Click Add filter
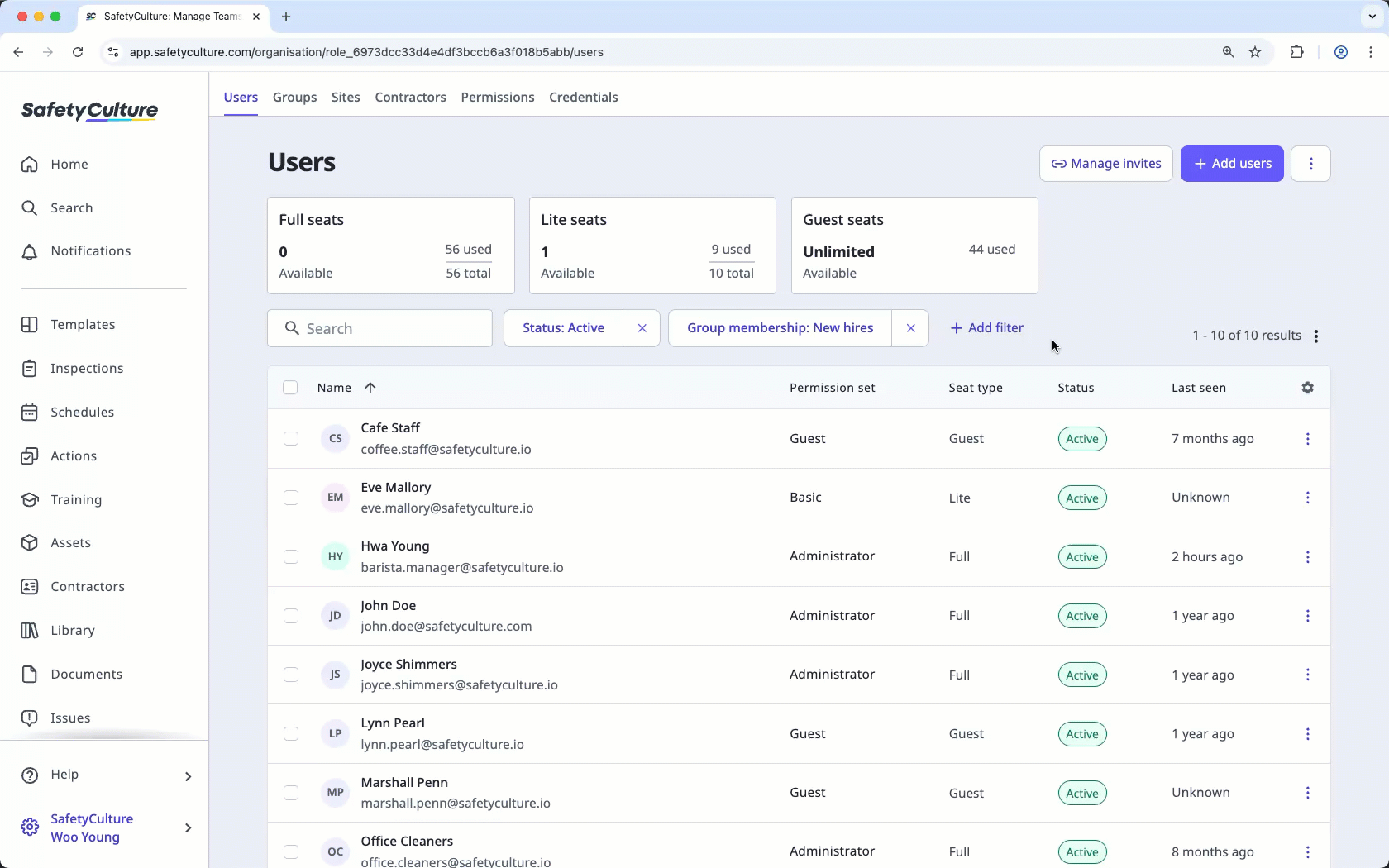The width and height of the screenshot is (1389, 868). 987,328
